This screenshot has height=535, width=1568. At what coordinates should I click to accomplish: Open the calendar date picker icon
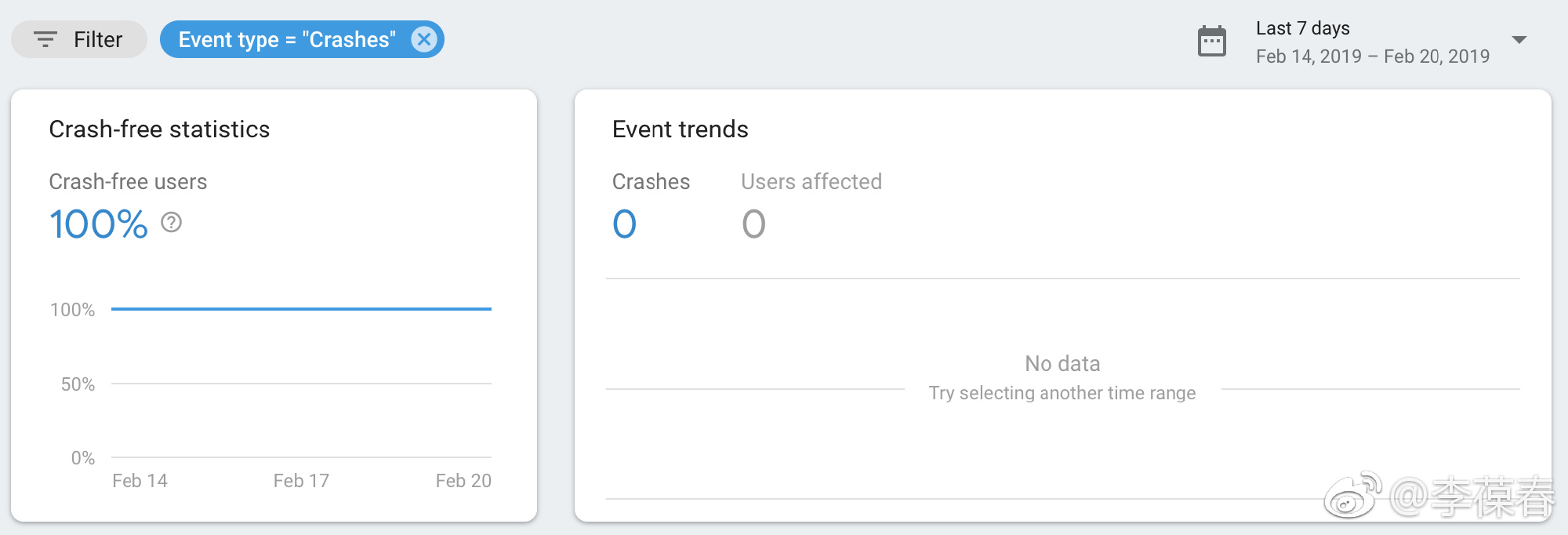[1211, 42]
